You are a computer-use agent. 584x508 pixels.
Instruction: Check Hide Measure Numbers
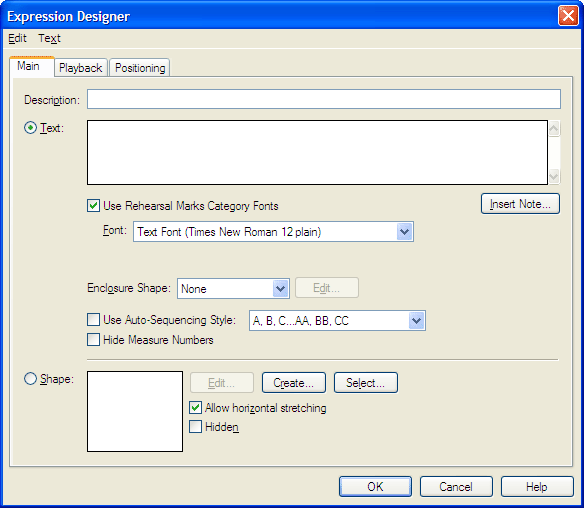[93, 340]
